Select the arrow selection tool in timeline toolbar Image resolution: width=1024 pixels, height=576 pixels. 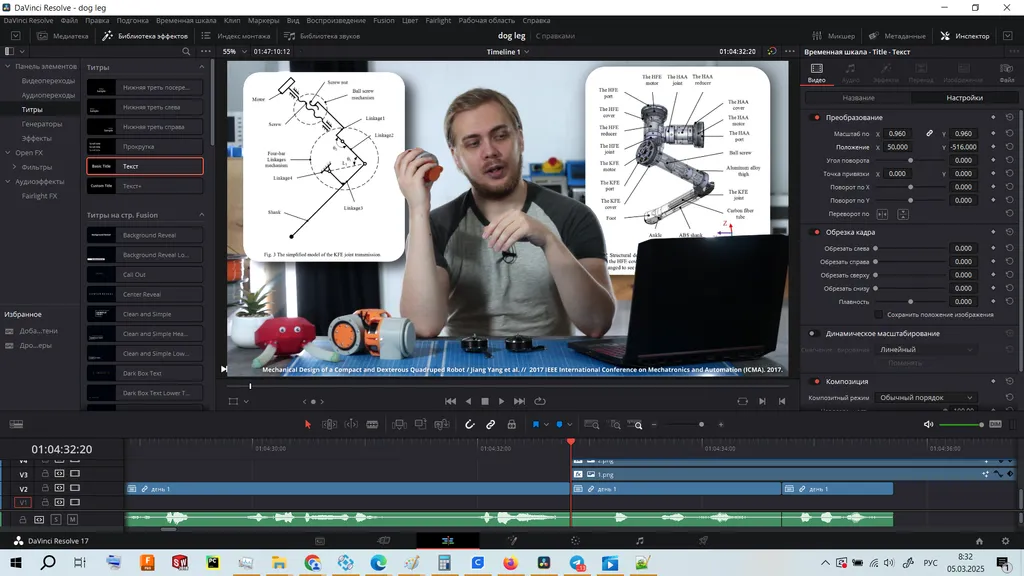(308, 424)
